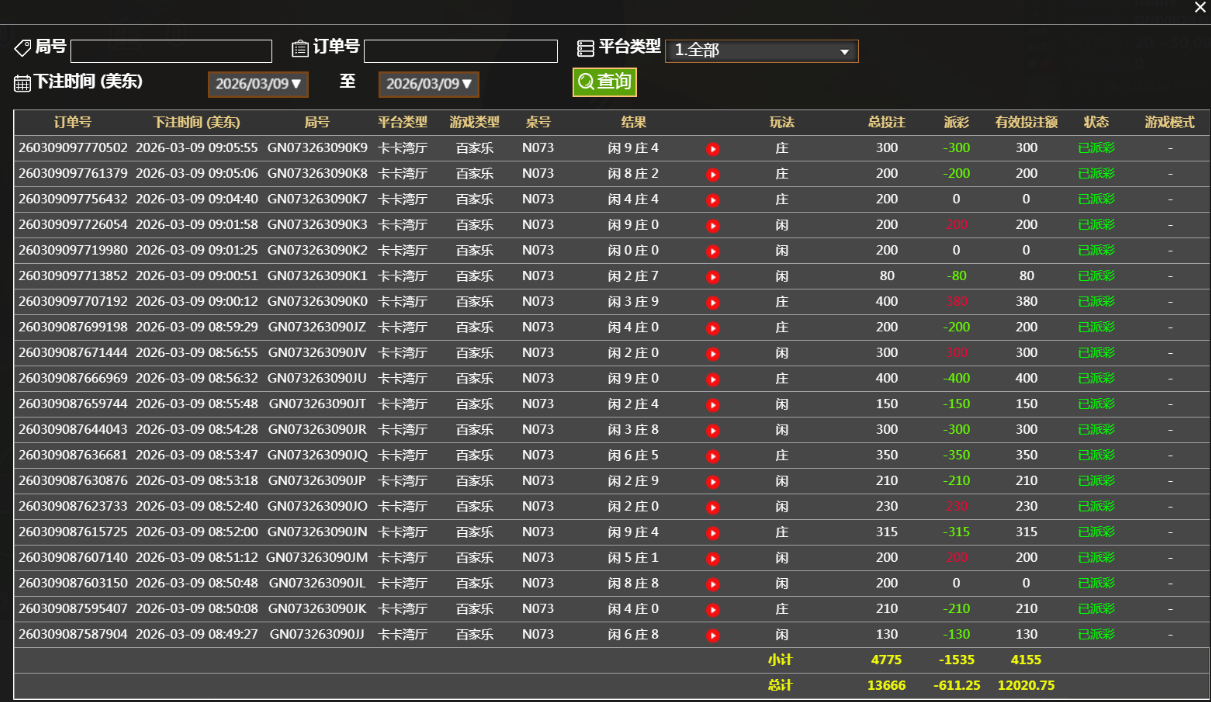Focus the 局号 round number input field

pyautogui.click(x=171, y=51)
